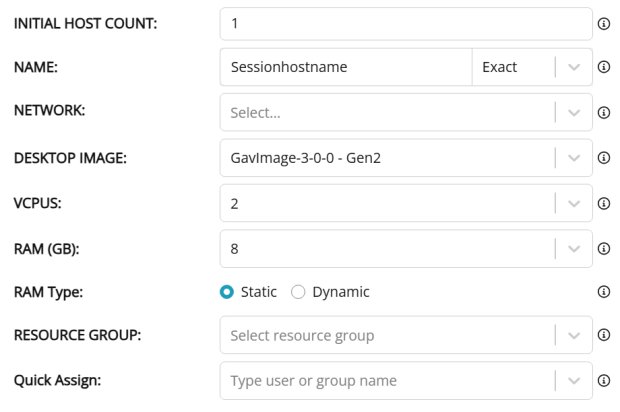Click the Initial Host Count input field
Viewport: 620px width, 412px height.
click(406, 24)
